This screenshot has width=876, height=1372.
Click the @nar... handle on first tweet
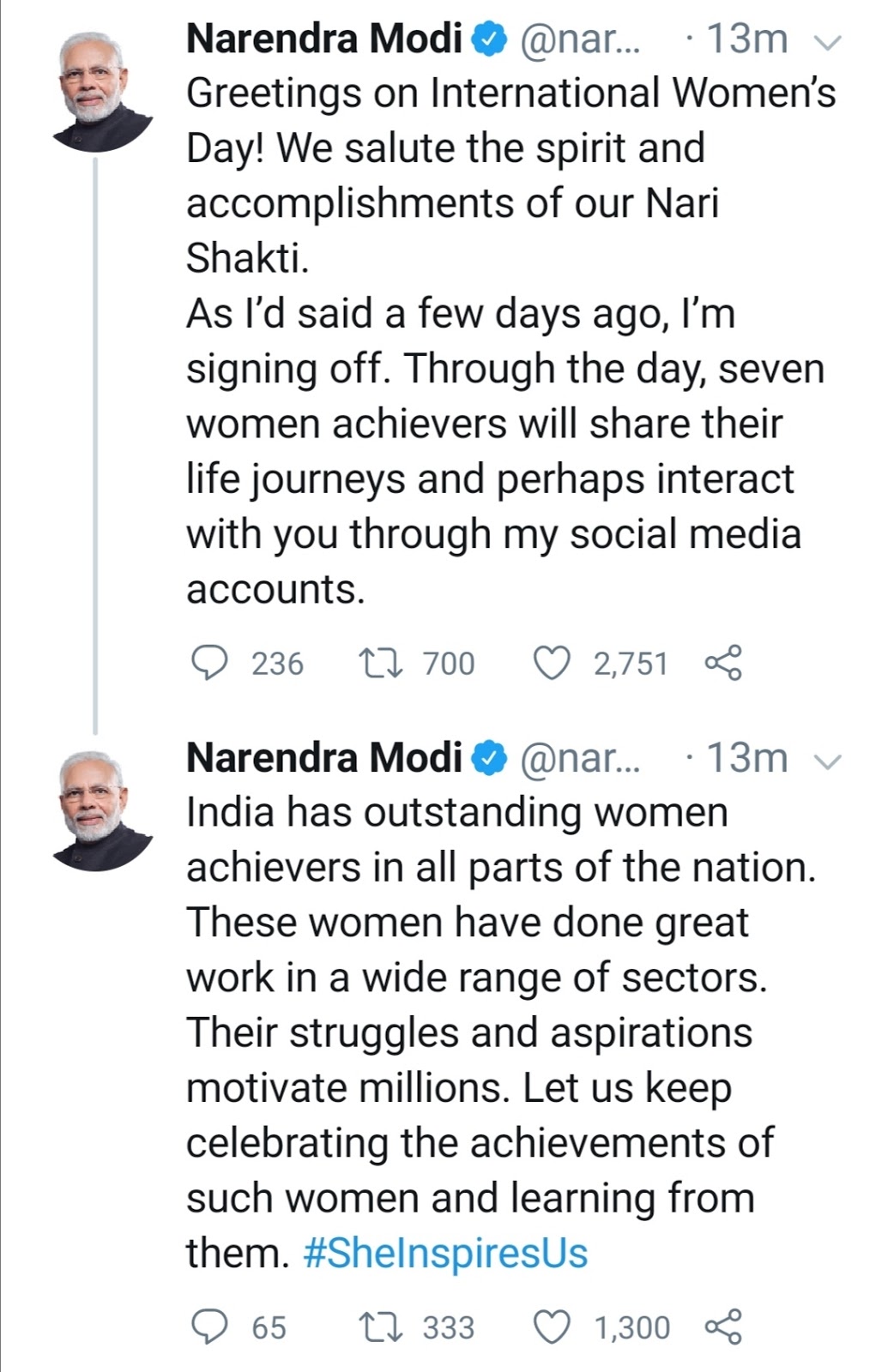pos(581,39)
